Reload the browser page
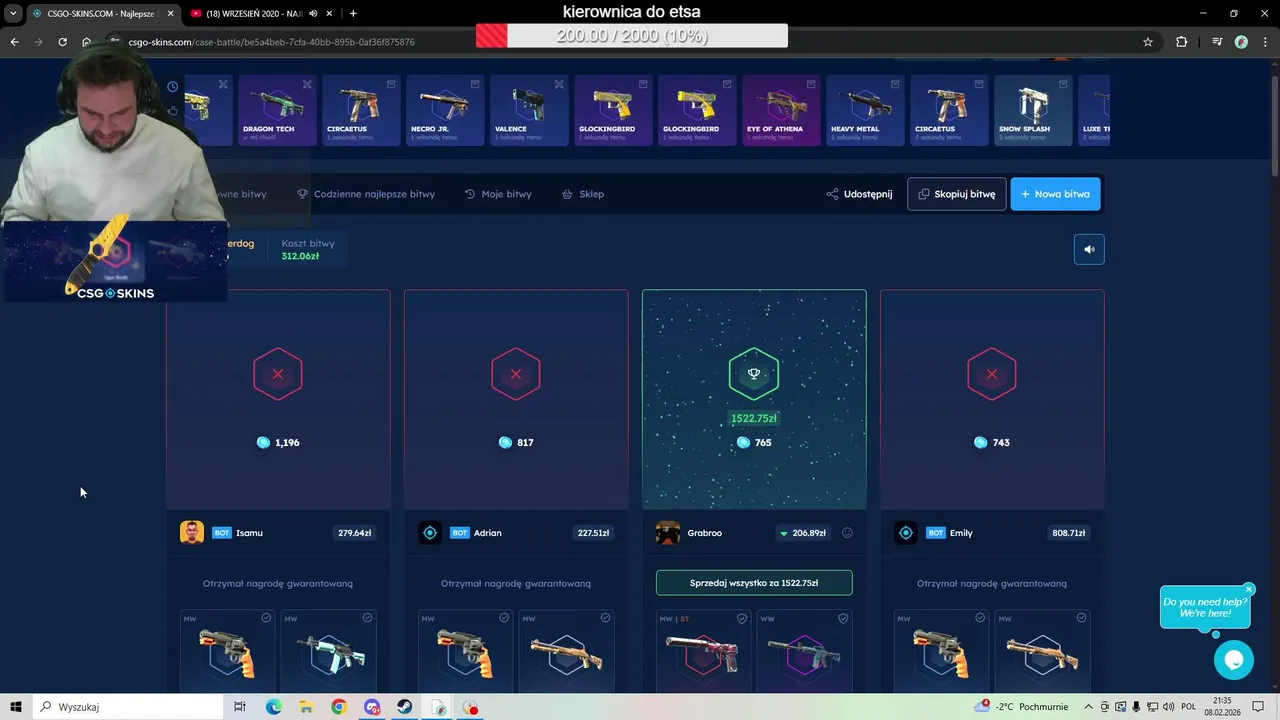 pos(62,42)
